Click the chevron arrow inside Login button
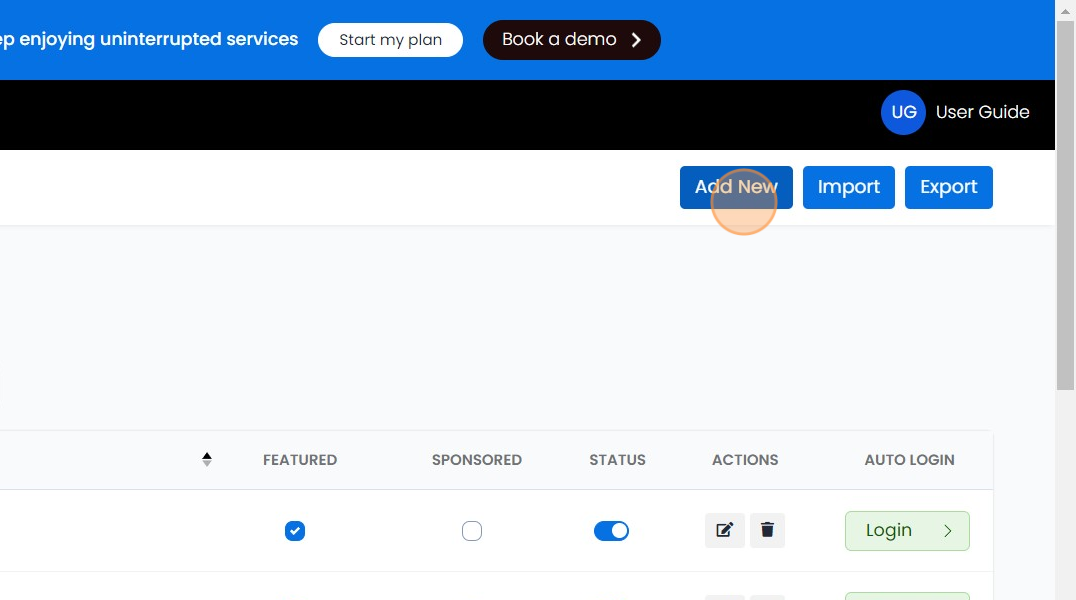The height and width of the screenshot is (600, 1076). pos(947,531)
